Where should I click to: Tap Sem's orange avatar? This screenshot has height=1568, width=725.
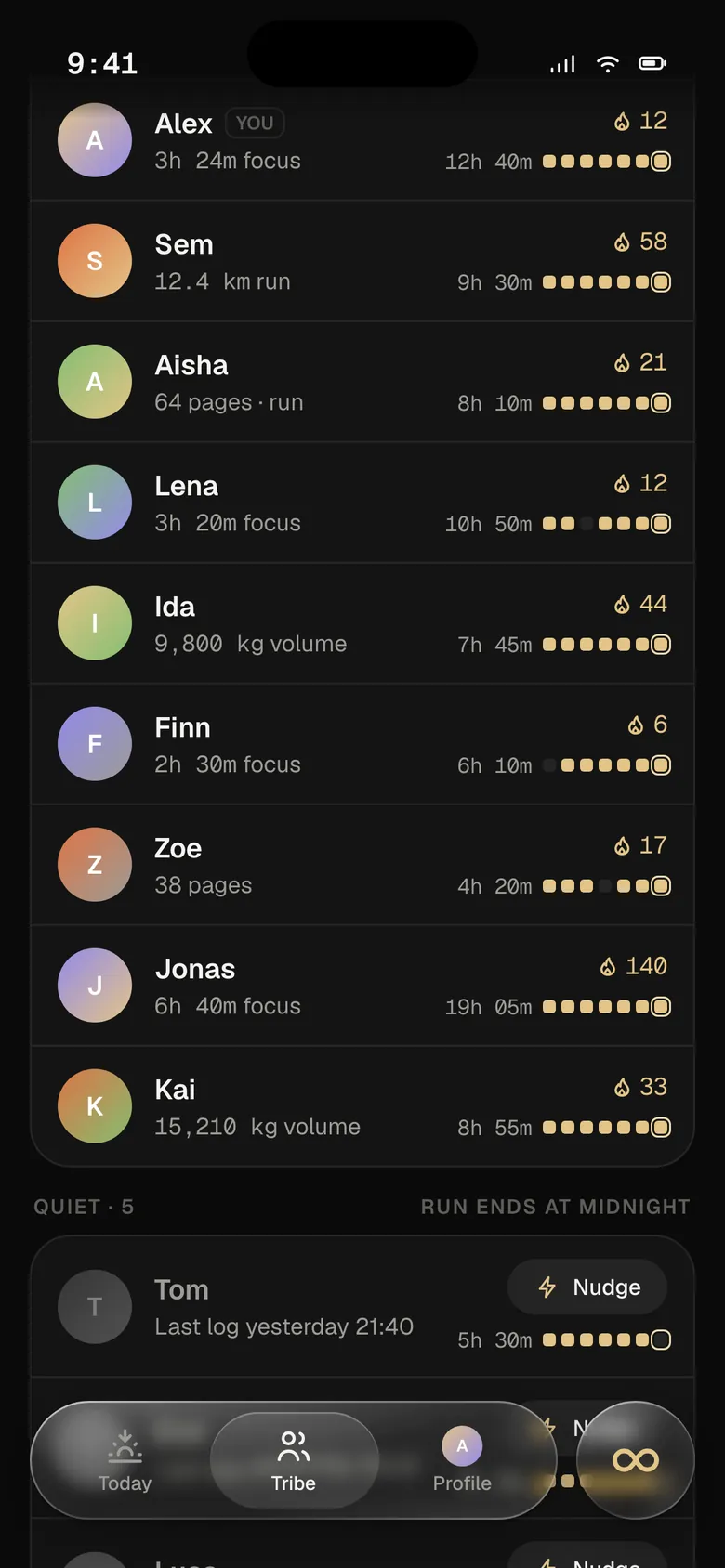(95, 261)
